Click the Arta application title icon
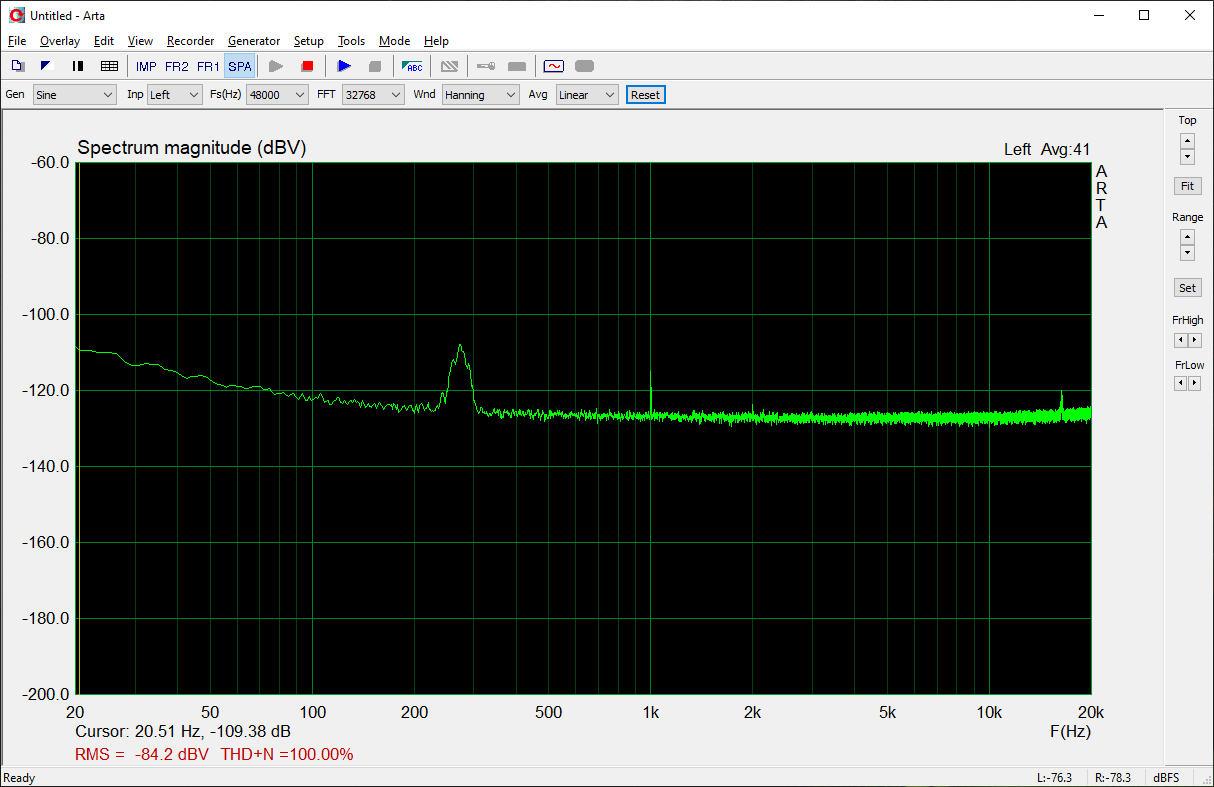The height and width of the screenshot is (787, 1214). tap(16, 15)
